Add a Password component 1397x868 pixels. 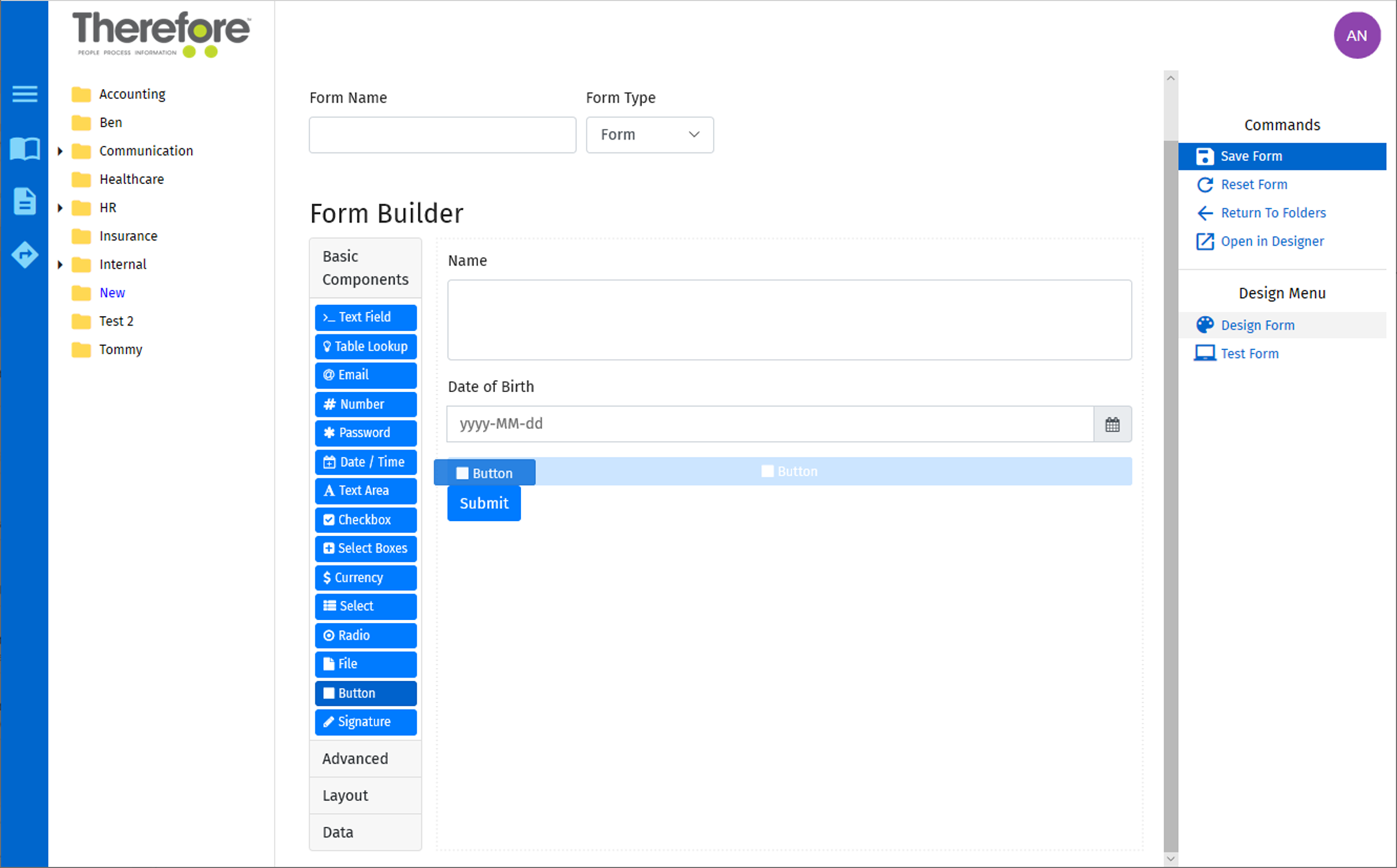point(365,433)
